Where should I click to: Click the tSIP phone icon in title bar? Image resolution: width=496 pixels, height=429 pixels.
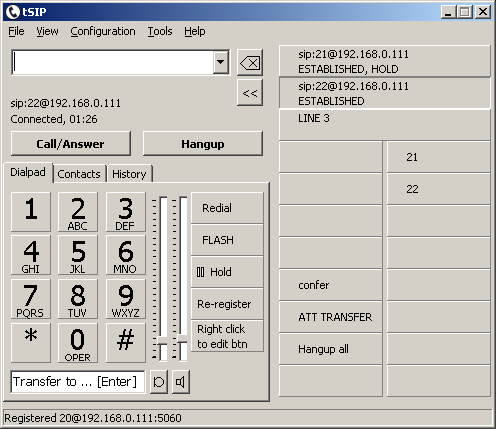pyautogui.click(x=13, y=12)
